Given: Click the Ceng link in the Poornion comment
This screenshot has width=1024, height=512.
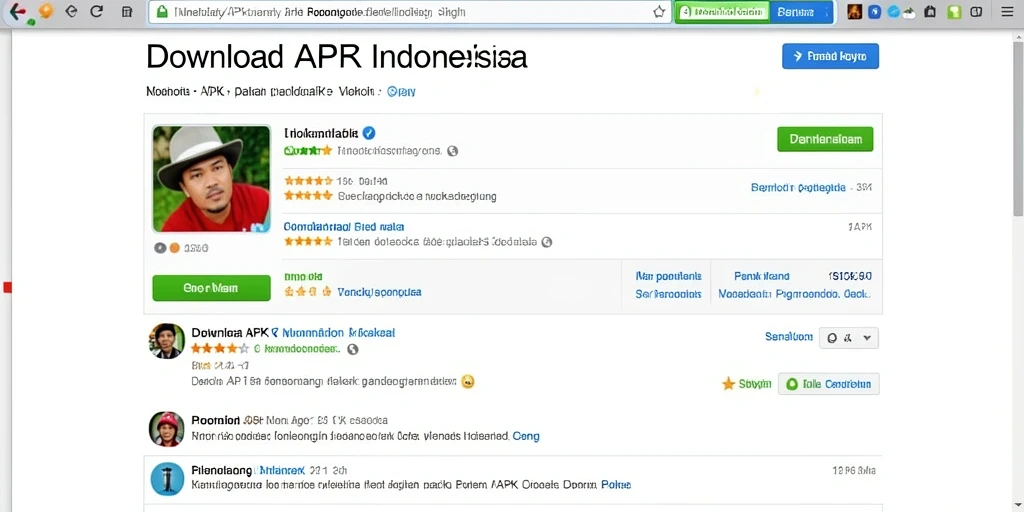Looking at the screenshot, I should click(x=526, y=436).
